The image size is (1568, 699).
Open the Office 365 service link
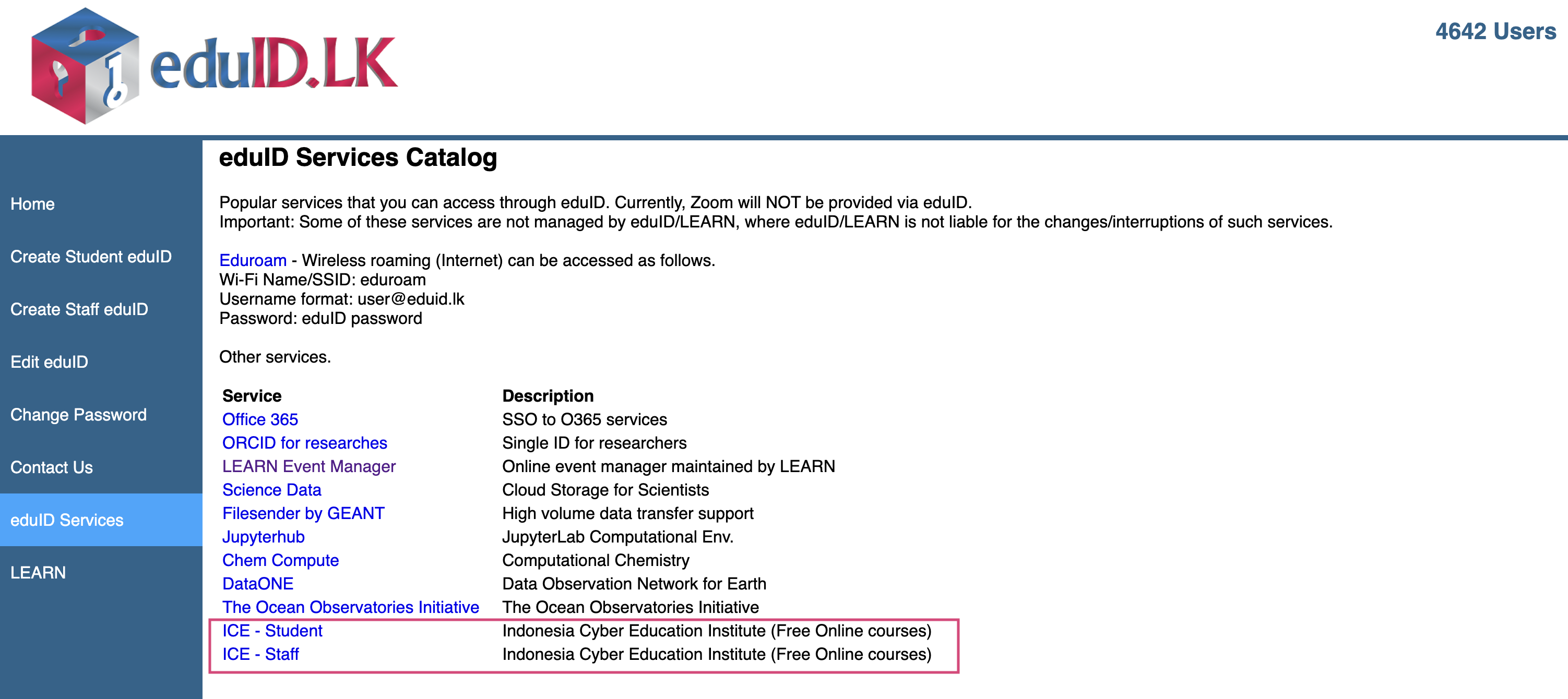(x=260, y=420)
